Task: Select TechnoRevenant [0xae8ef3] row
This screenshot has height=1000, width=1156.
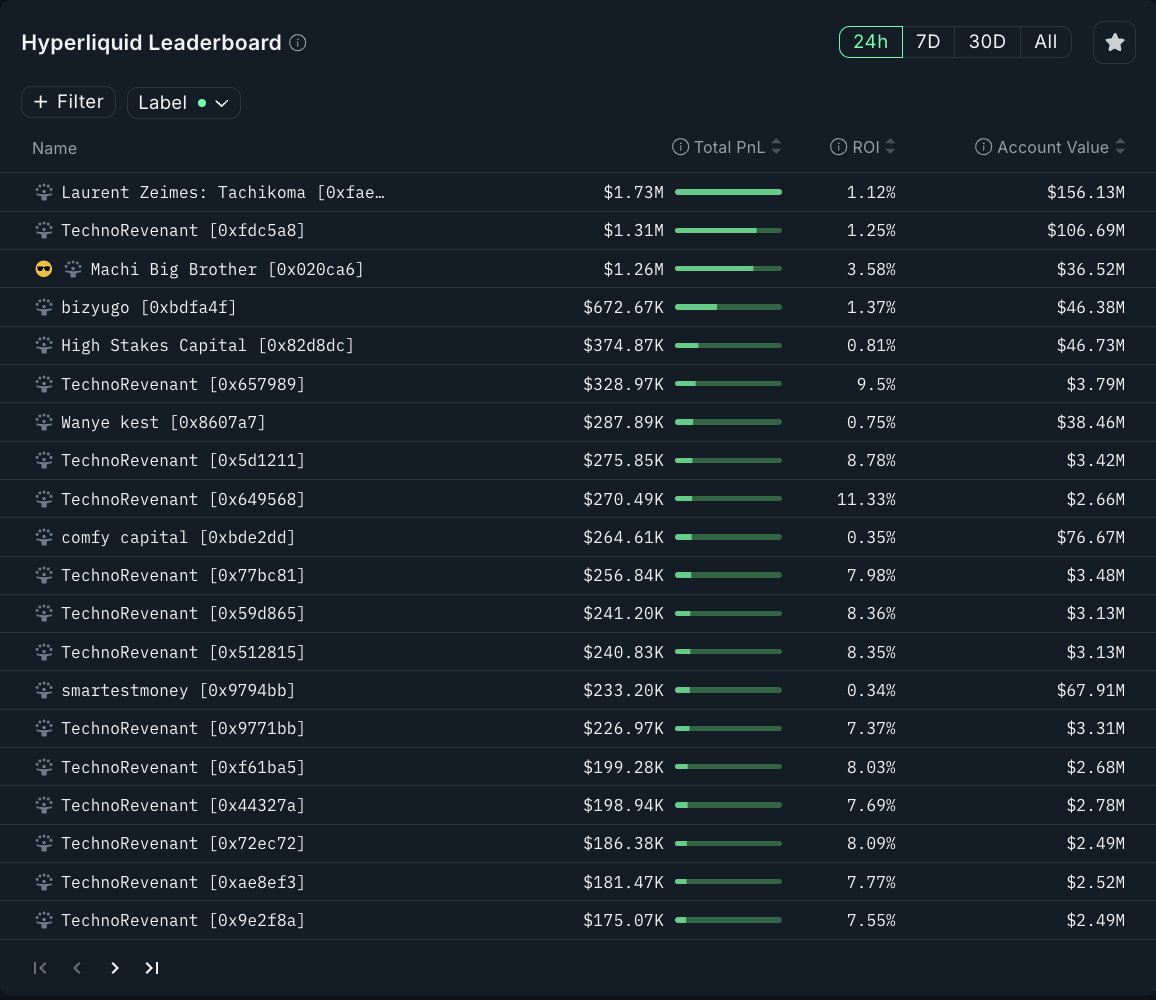Action: pos(578,882)
